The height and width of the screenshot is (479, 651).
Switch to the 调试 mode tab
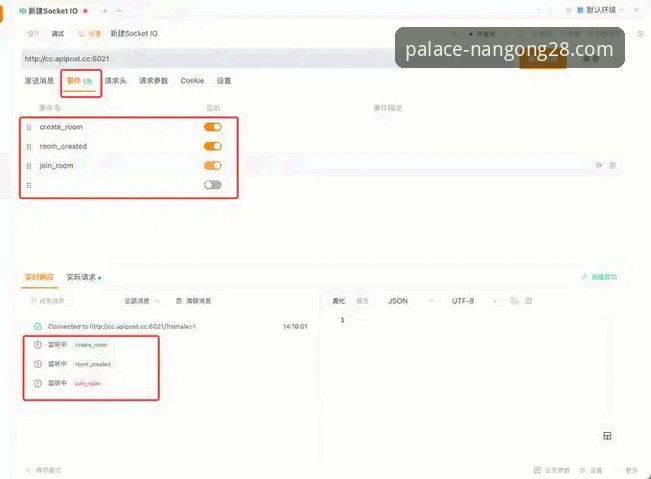click(x=58, y=34)
